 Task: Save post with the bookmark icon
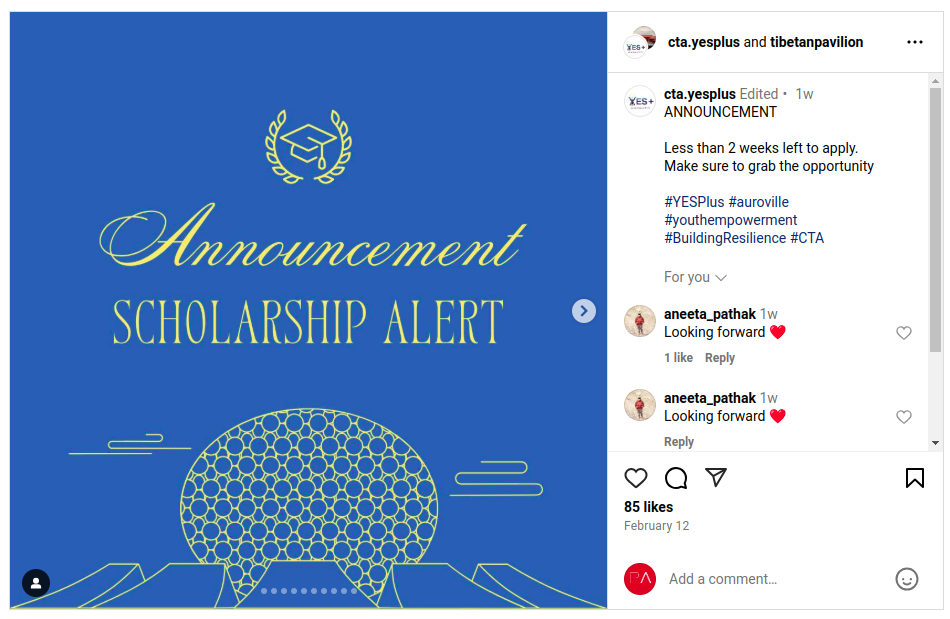(914, 478)
